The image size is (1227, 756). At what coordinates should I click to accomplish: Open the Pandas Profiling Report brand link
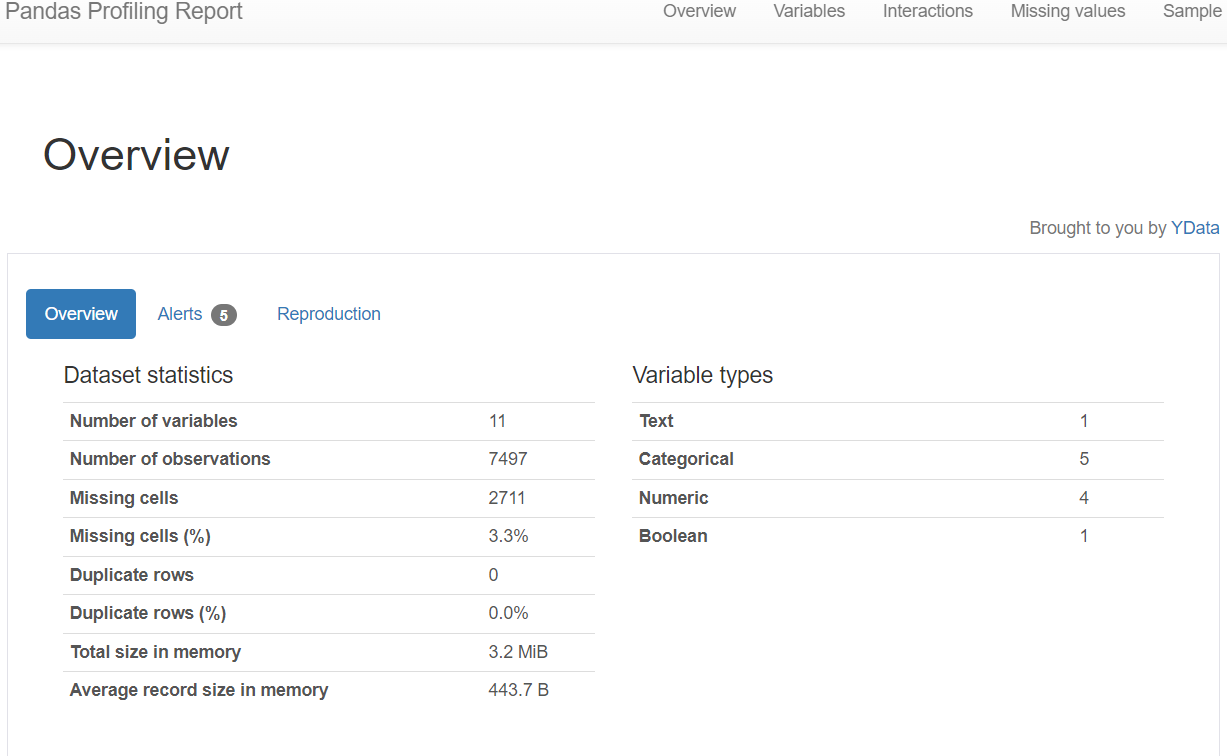pyautogui.click(x=124, y=12)
